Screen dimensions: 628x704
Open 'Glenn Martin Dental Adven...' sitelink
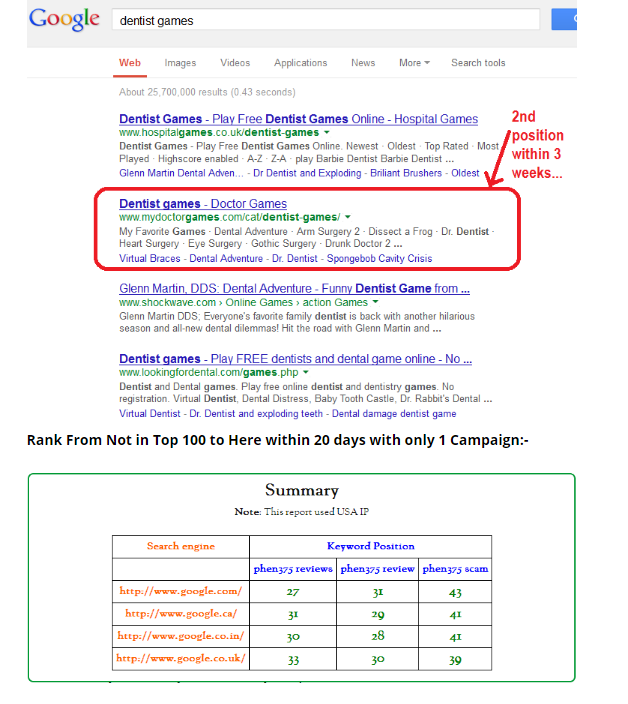click(181, 173)
